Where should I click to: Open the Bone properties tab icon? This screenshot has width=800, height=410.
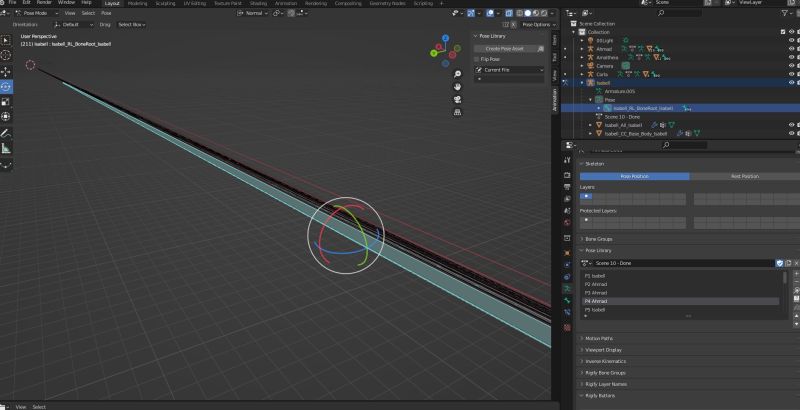click(567, 300)
